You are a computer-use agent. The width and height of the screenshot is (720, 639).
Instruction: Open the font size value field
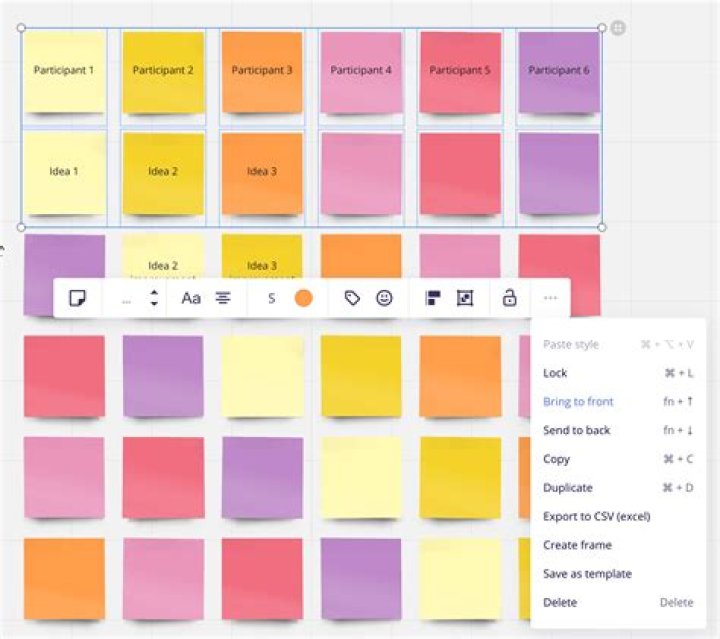coord(126,301)
